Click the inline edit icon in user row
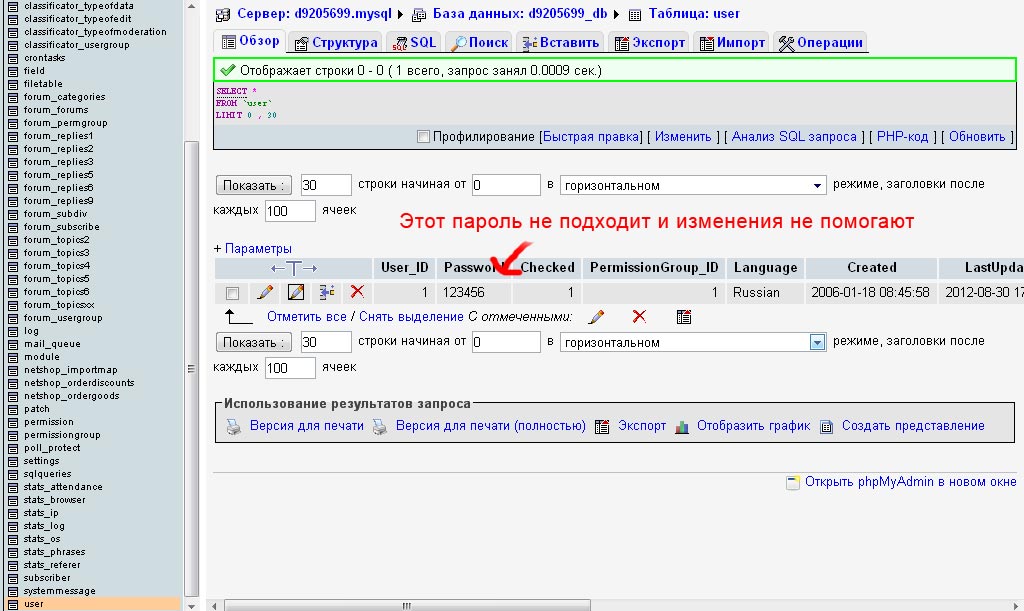Viewport: 1024px width, 611px height. pos(296,293)
